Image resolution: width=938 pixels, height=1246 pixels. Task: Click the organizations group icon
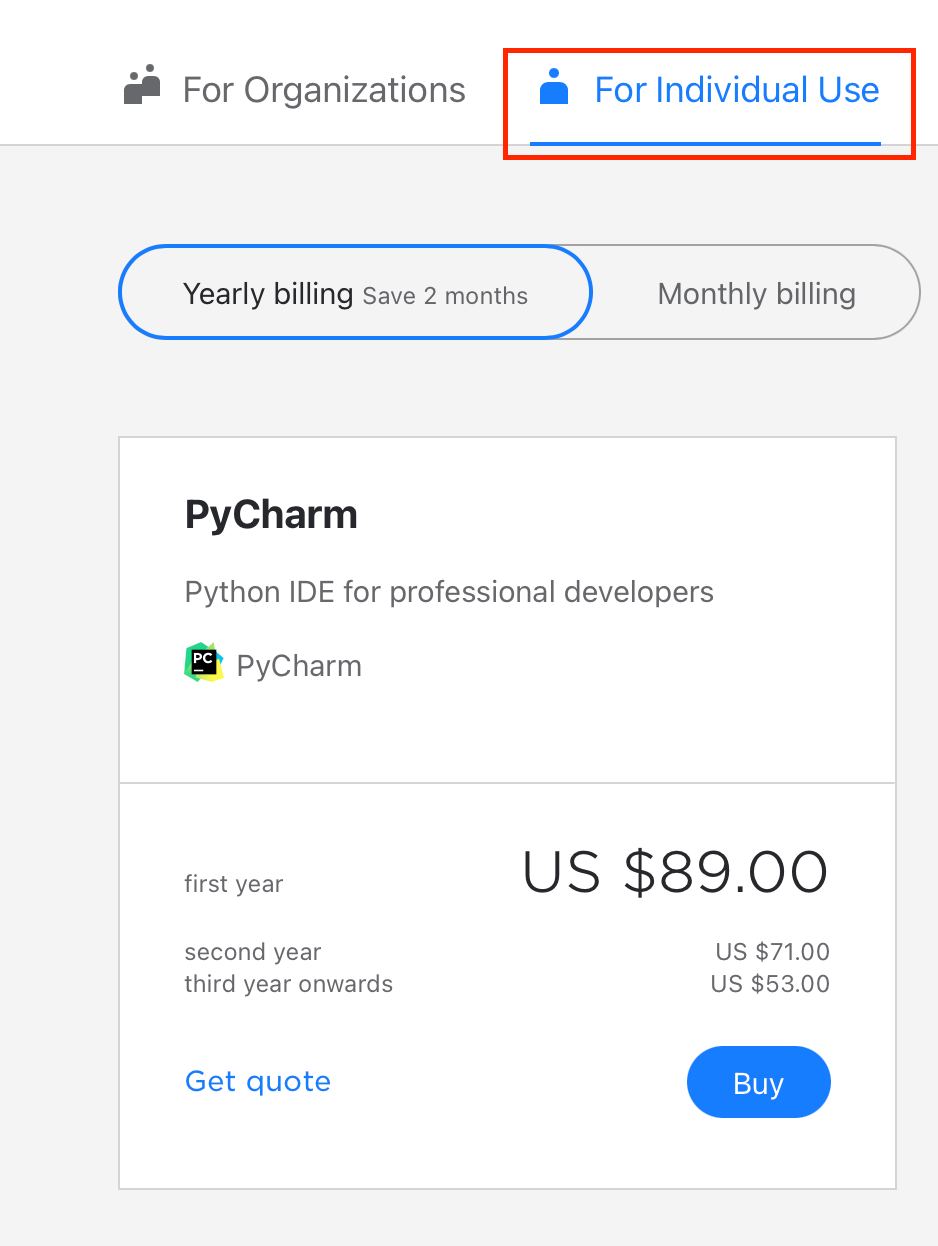142,86
